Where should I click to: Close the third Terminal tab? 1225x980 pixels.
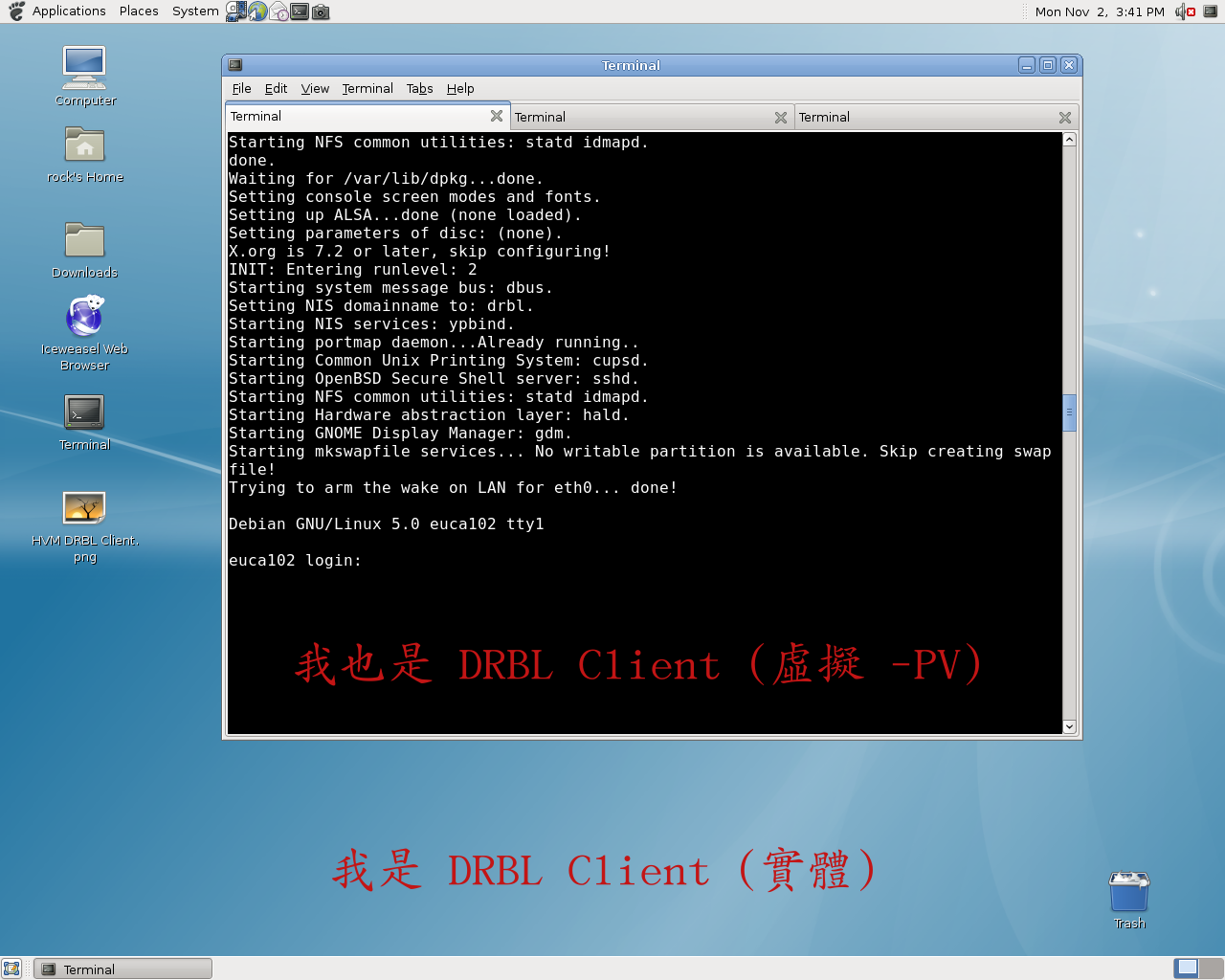point(1065,118)
